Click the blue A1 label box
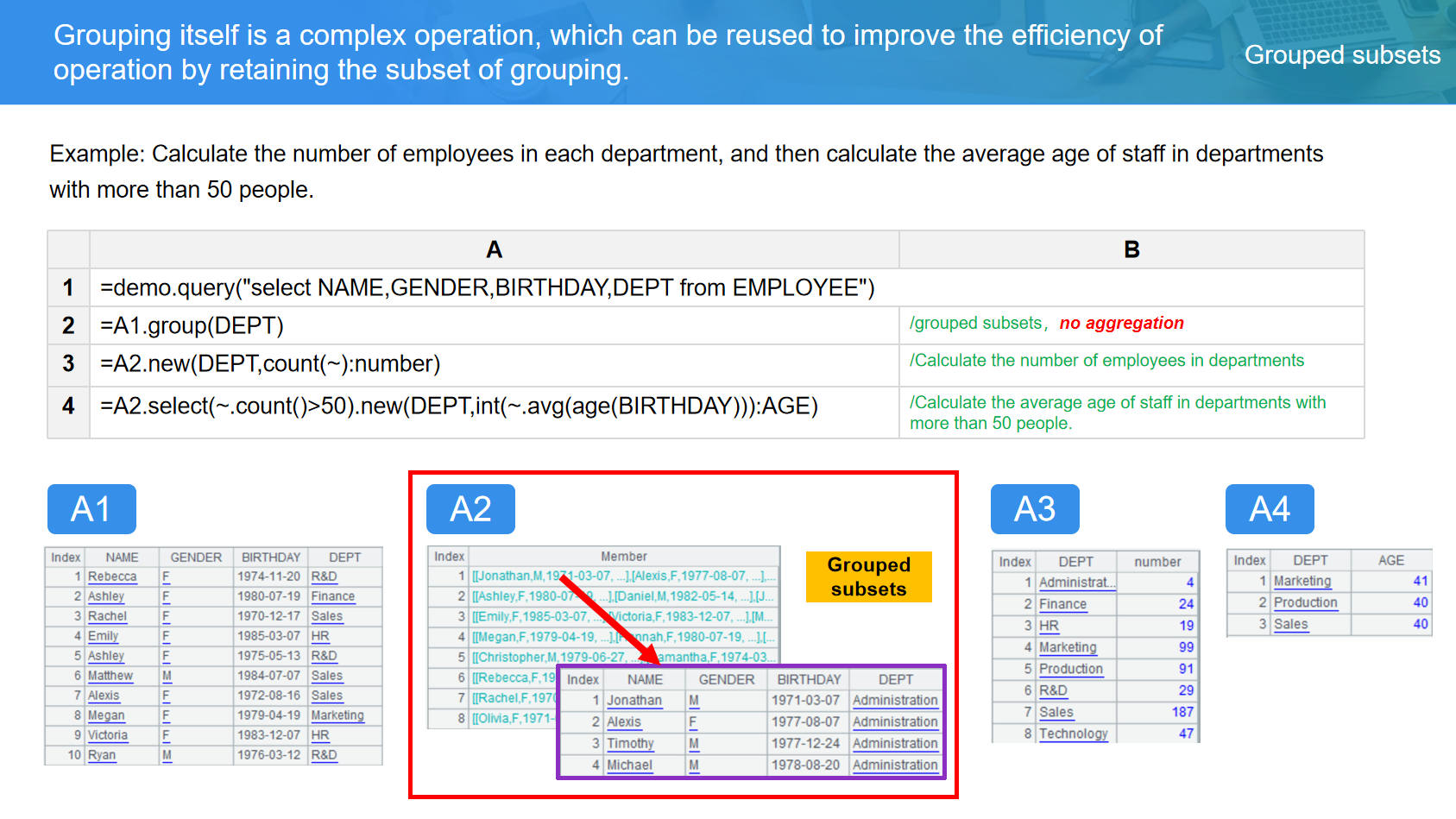The height and width of the screenshot is (819, 1456). (x=91, y=509)
